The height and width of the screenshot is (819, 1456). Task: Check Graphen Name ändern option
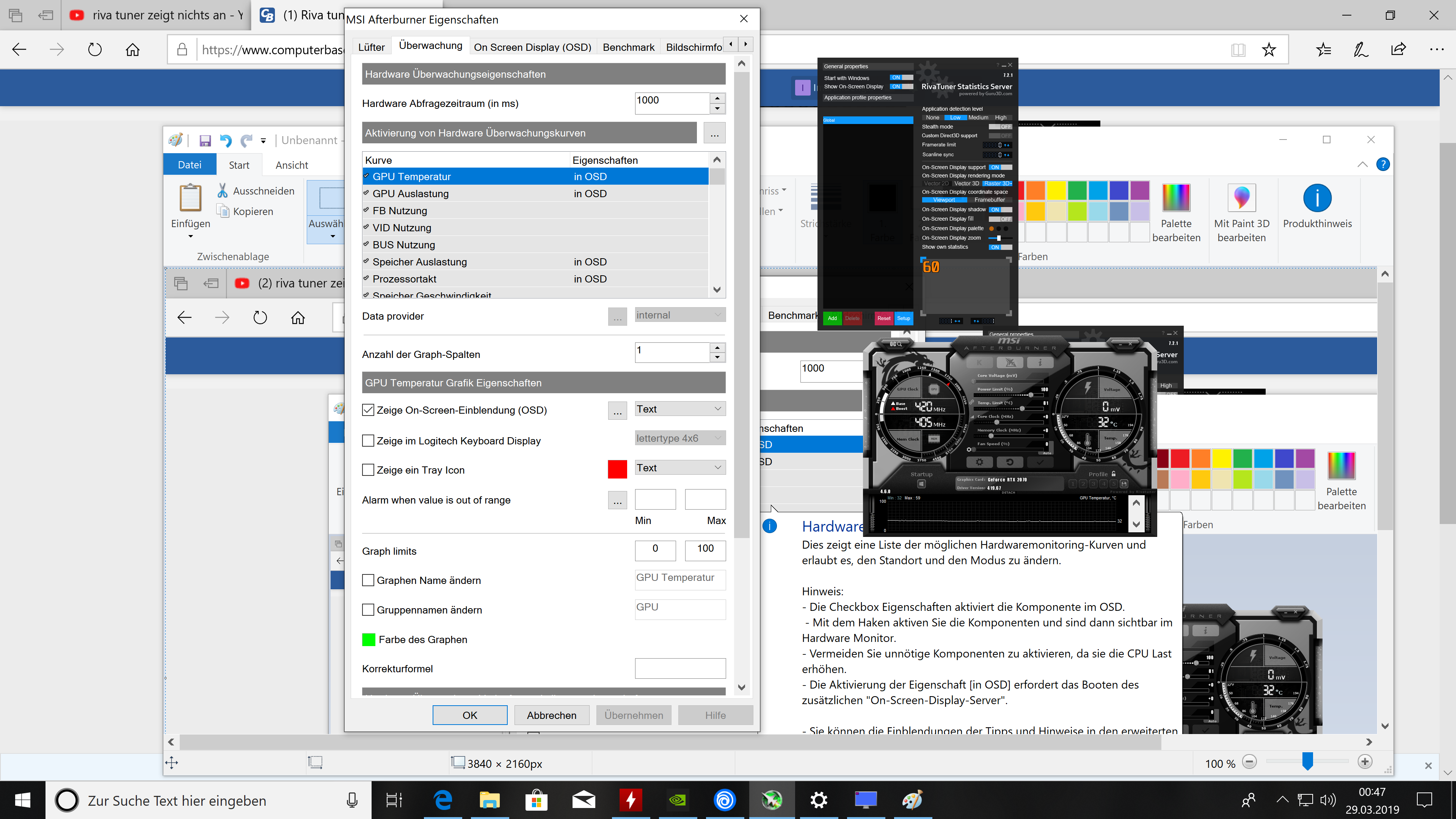pyautogui.click(x=369, y=581)
